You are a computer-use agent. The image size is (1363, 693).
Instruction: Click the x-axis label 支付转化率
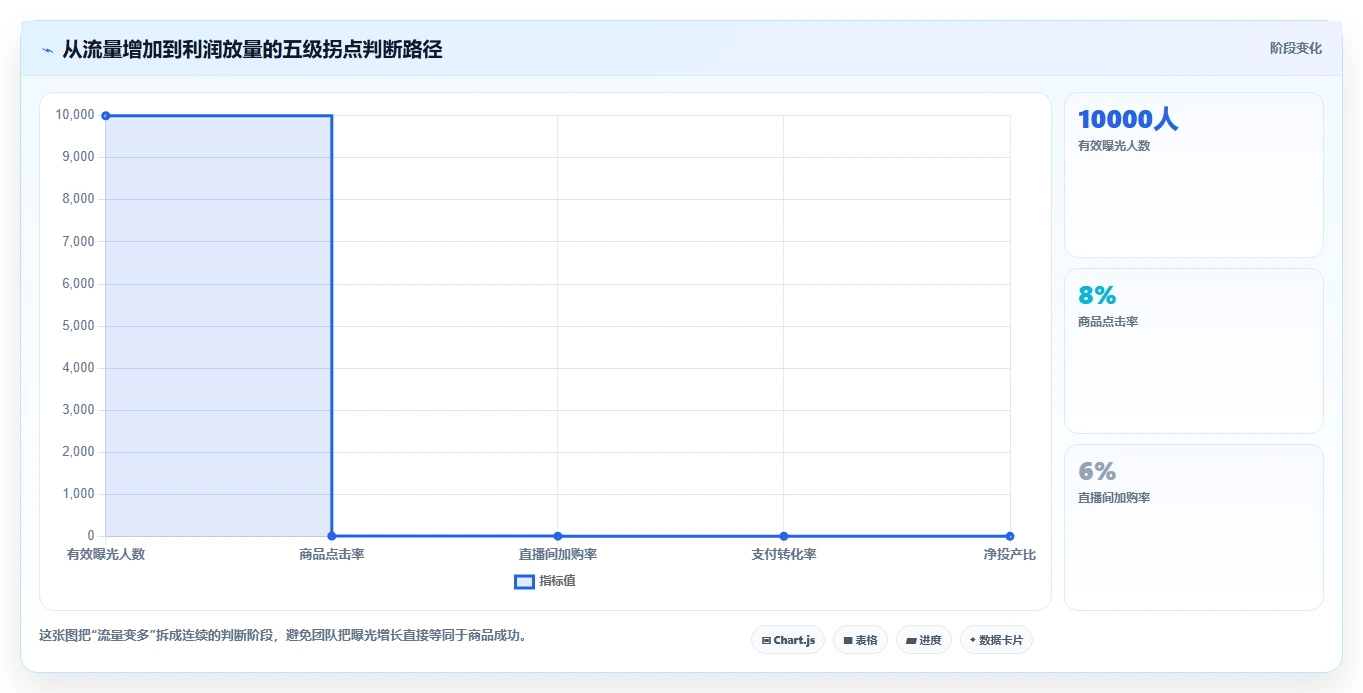coord(783,554)
